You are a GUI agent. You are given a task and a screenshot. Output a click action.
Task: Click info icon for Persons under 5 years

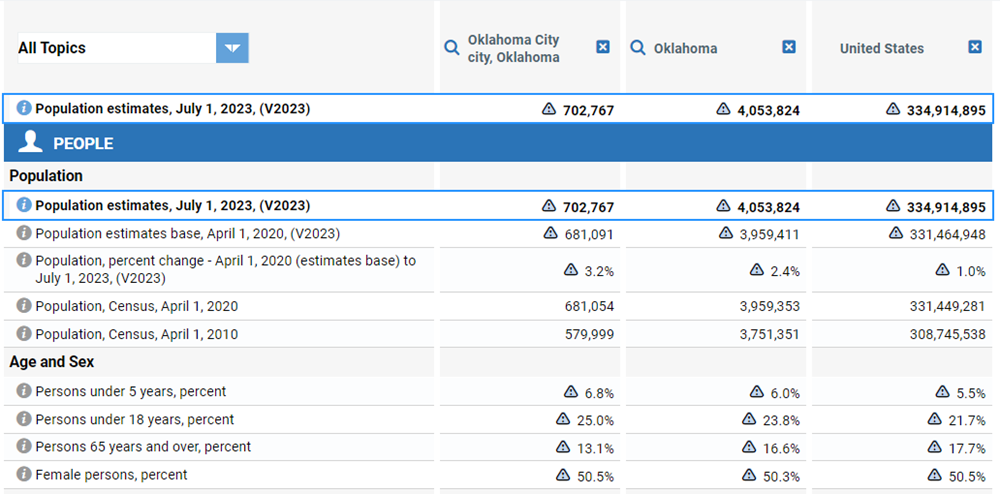24,391
